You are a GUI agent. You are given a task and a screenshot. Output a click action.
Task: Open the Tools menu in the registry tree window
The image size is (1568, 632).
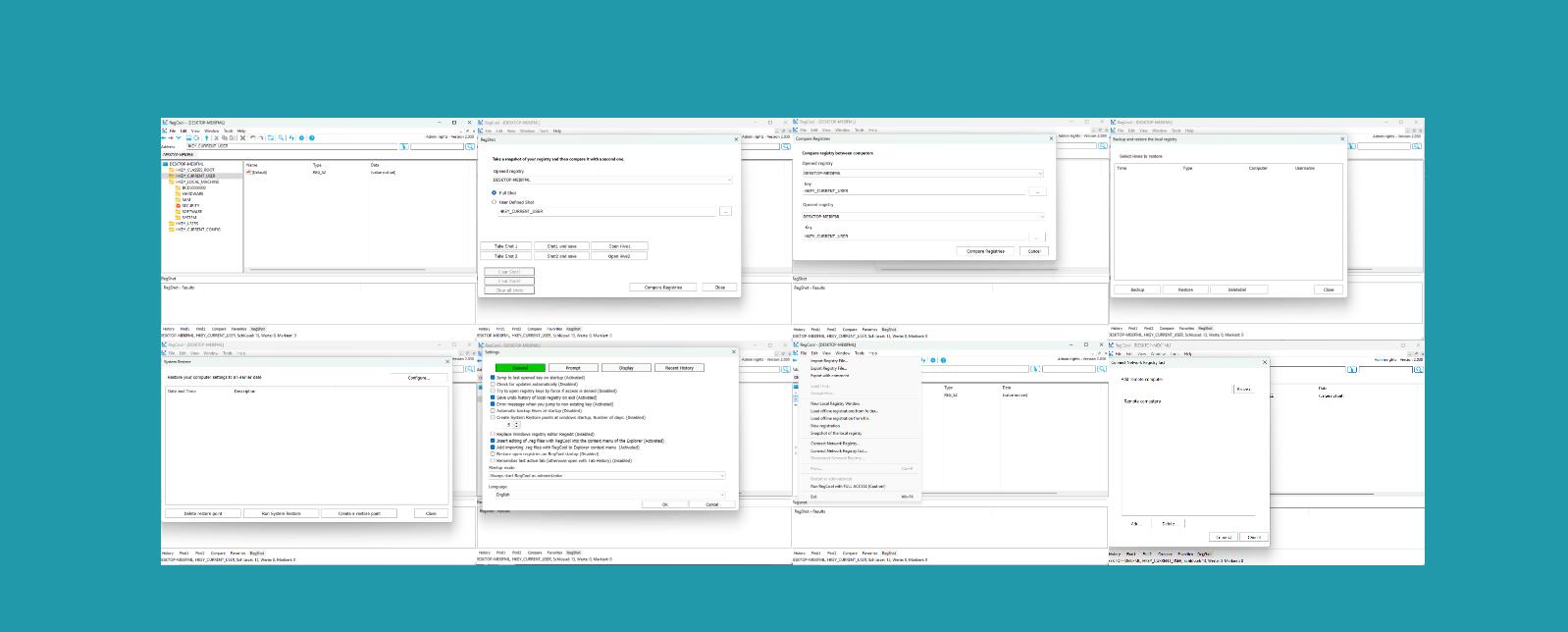(228, 131)
